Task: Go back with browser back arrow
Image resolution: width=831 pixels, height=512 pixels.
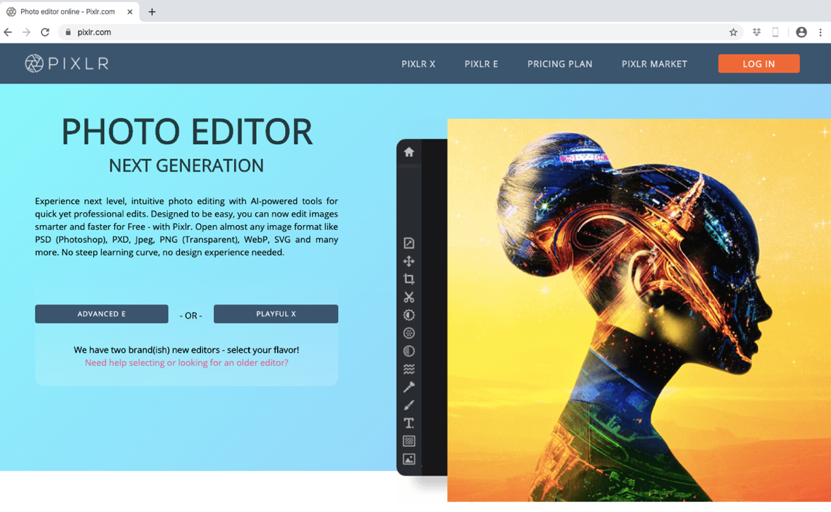Action: click(8, 32)
